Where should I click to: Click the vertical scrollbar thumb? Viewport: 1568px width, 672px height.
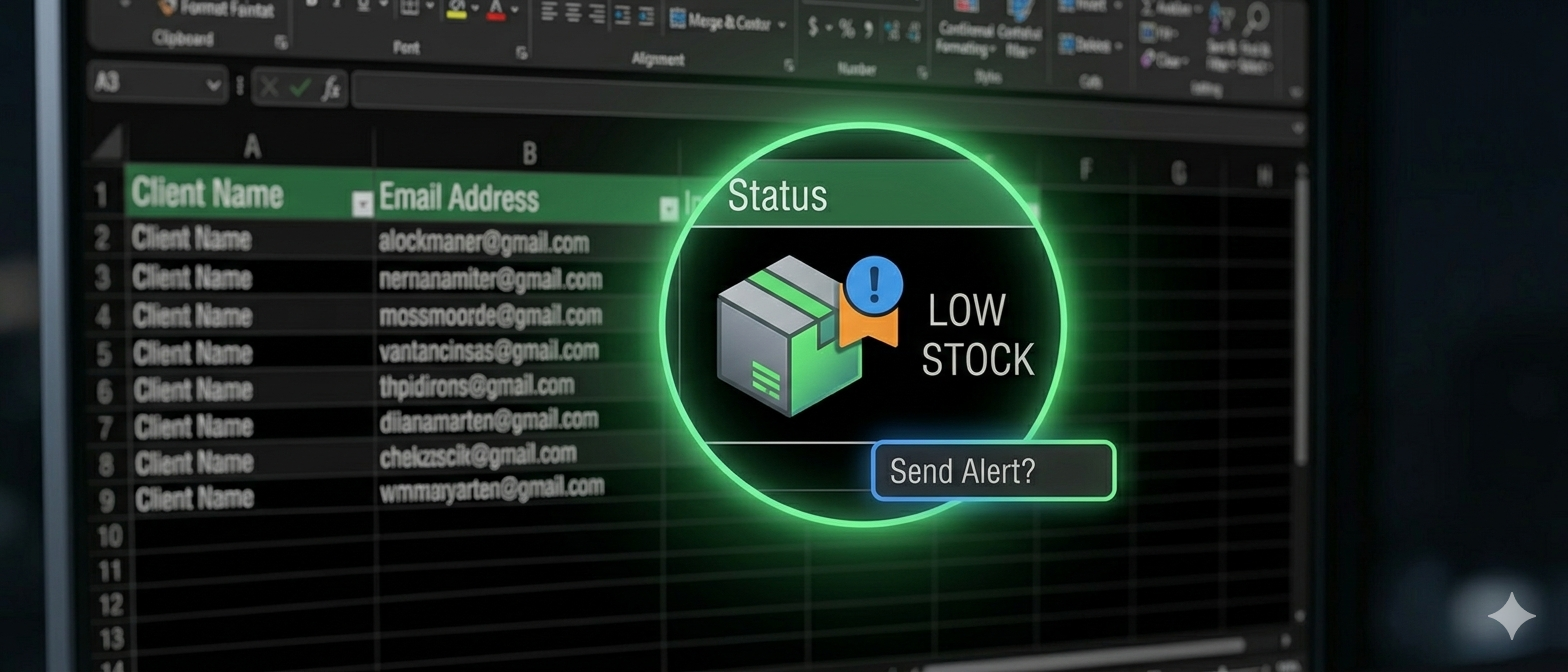pyautogui.click(x=1300, y=320)
